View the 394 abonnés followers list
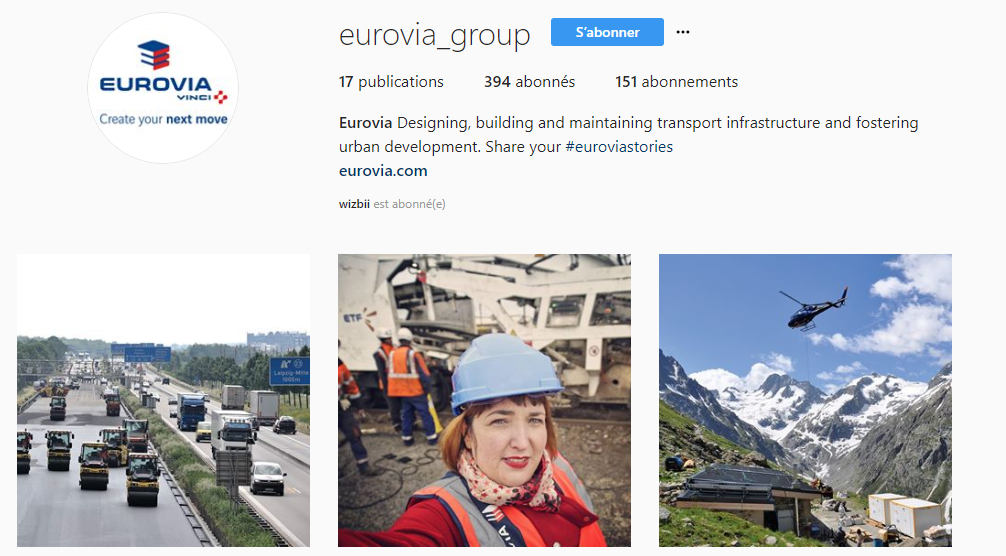Screen dimensions: 1006x556 pyautogui.click(x=529, y=82)
